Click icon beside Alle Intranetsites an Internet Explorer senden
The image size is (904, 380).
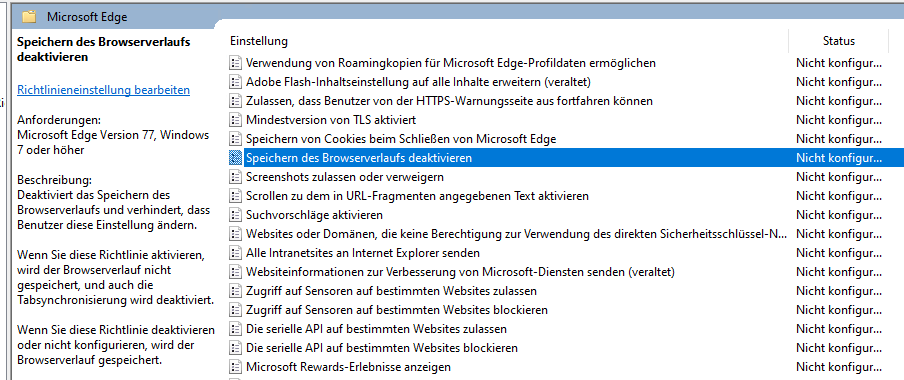(235, 253)
